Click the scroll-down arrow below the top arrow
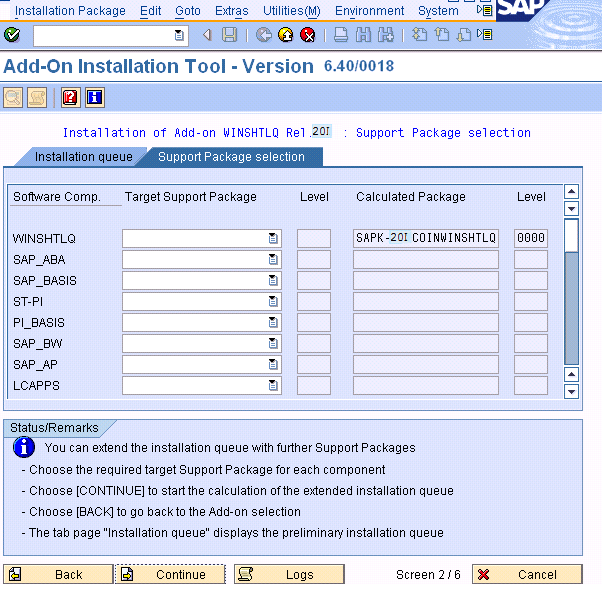602x594 pixels. (x=571, y=209)
